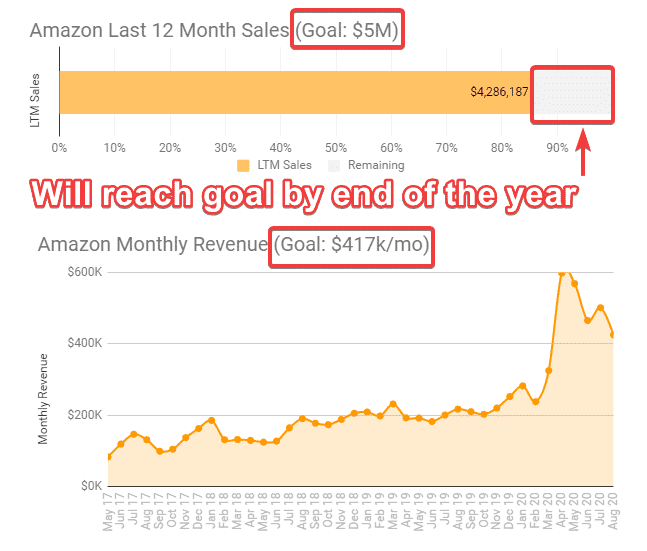Click the "Amazon Last 12 Month Sales" title
647x551 pixels.
point(158,30)
